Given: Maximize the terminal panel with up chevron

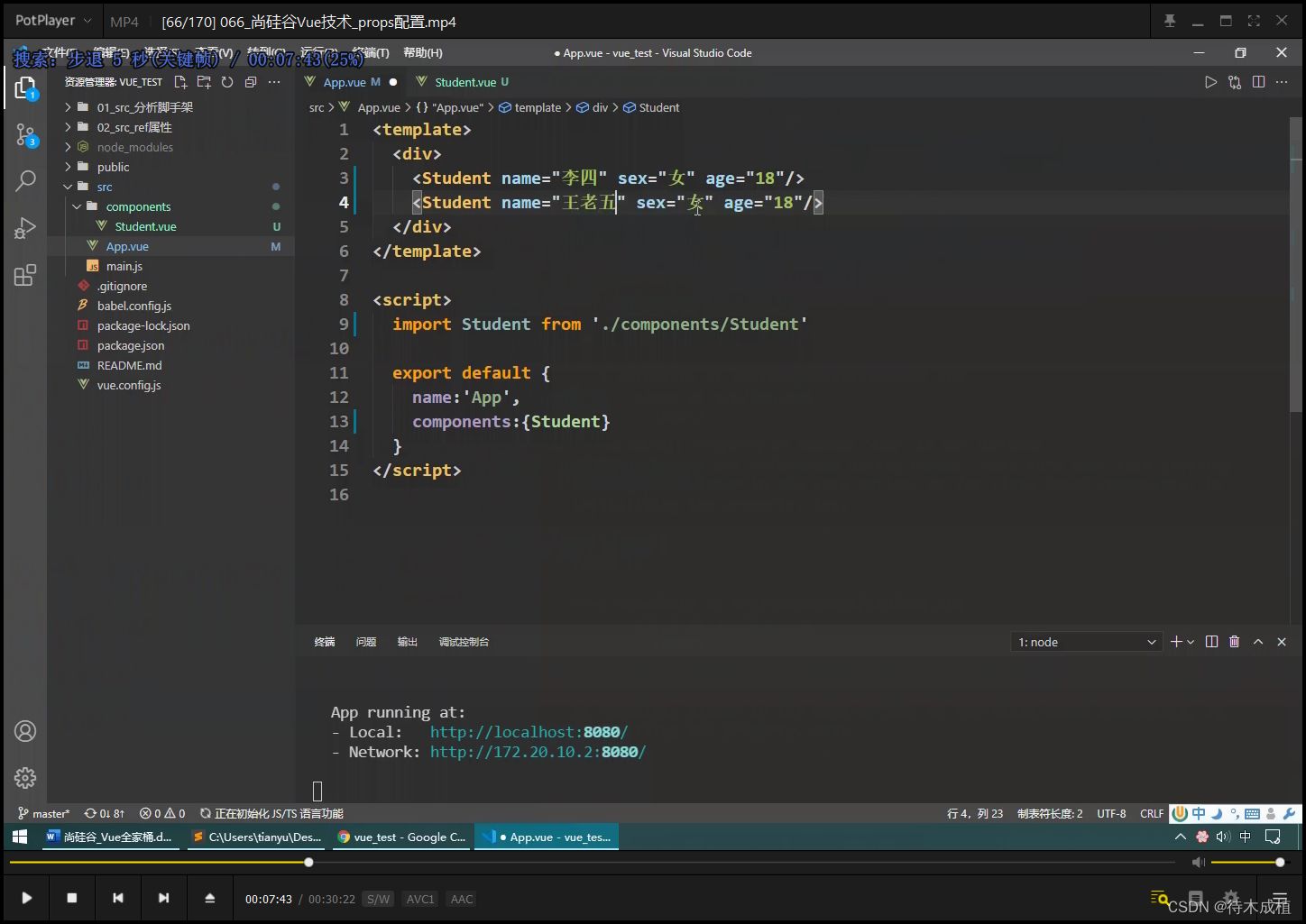Looking at the screenshot, I should coord(1258,642).
